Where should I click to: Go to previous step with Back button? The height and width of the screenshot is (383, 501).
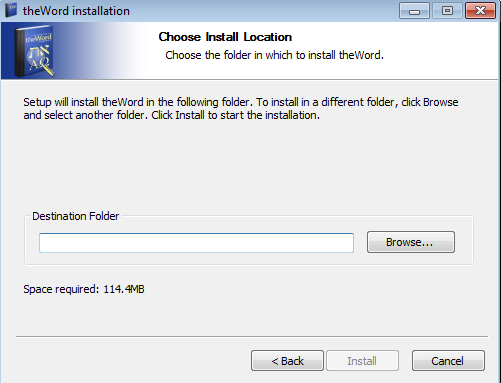[x=287, y=361]
